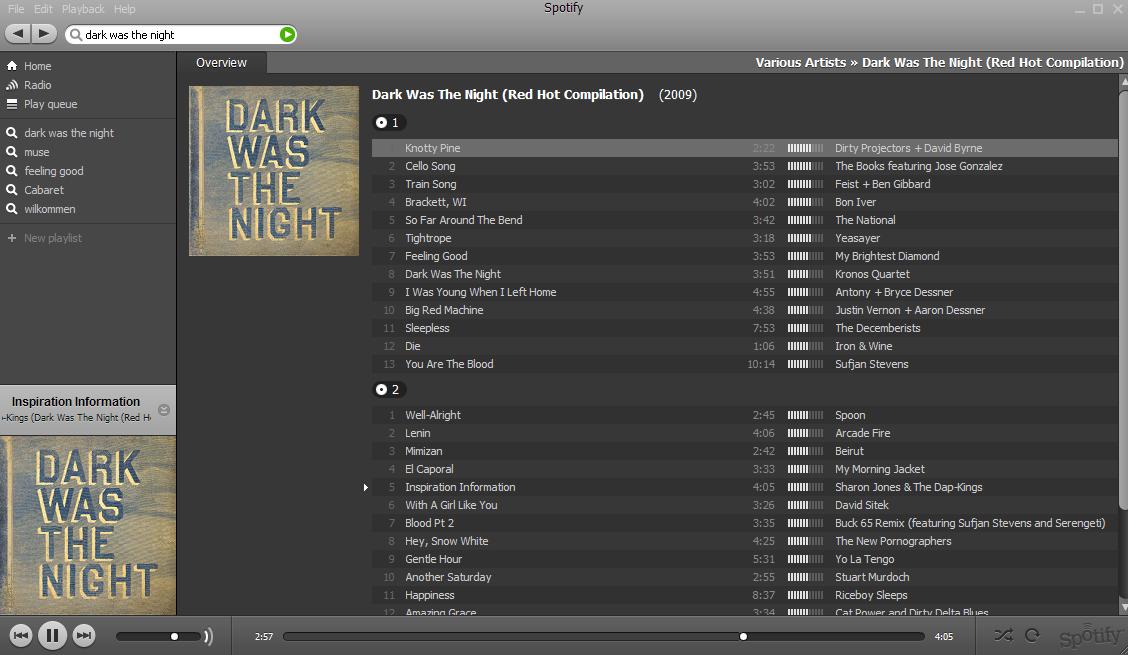Image resolution: width=1128 pixels, height=655 pixels.
Task: Play disc 2 with its circular play button
Action: (x=383, y=390)
